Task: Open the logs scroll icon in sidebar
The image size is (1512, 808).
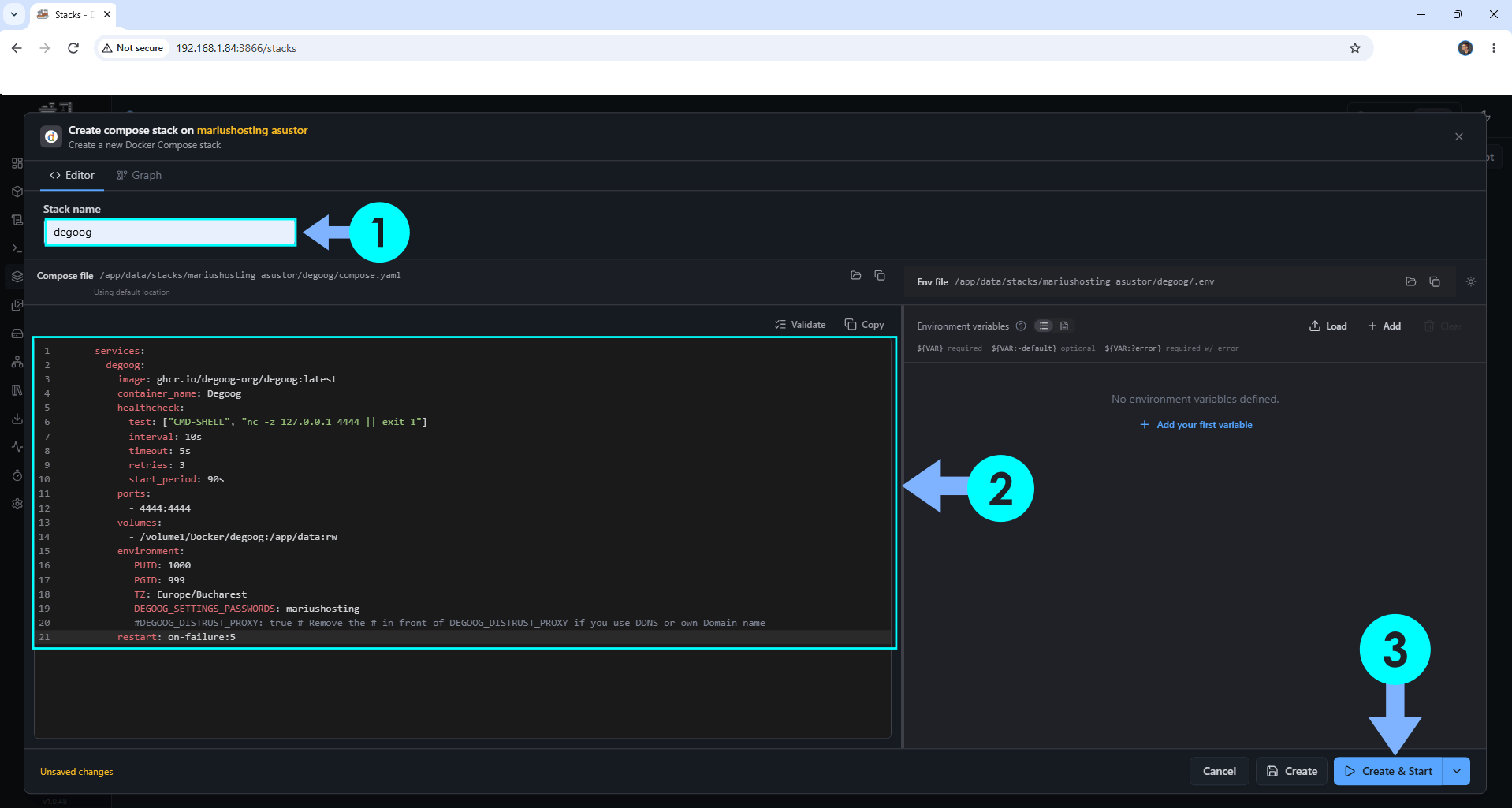Action: [x=17, y=220]
